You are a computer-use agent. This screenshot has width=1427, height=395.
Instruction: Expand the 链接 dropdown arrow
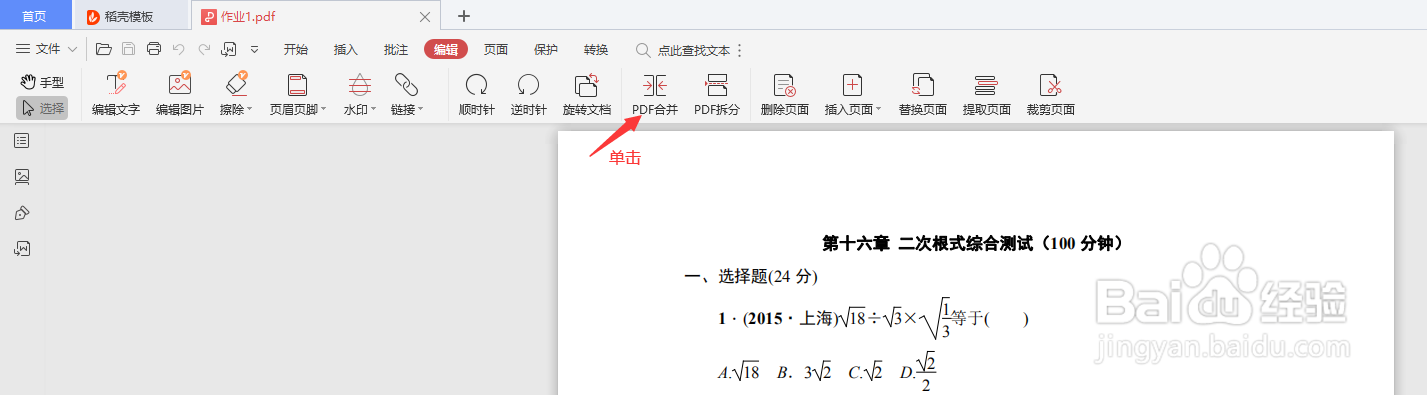coord(421,110)
